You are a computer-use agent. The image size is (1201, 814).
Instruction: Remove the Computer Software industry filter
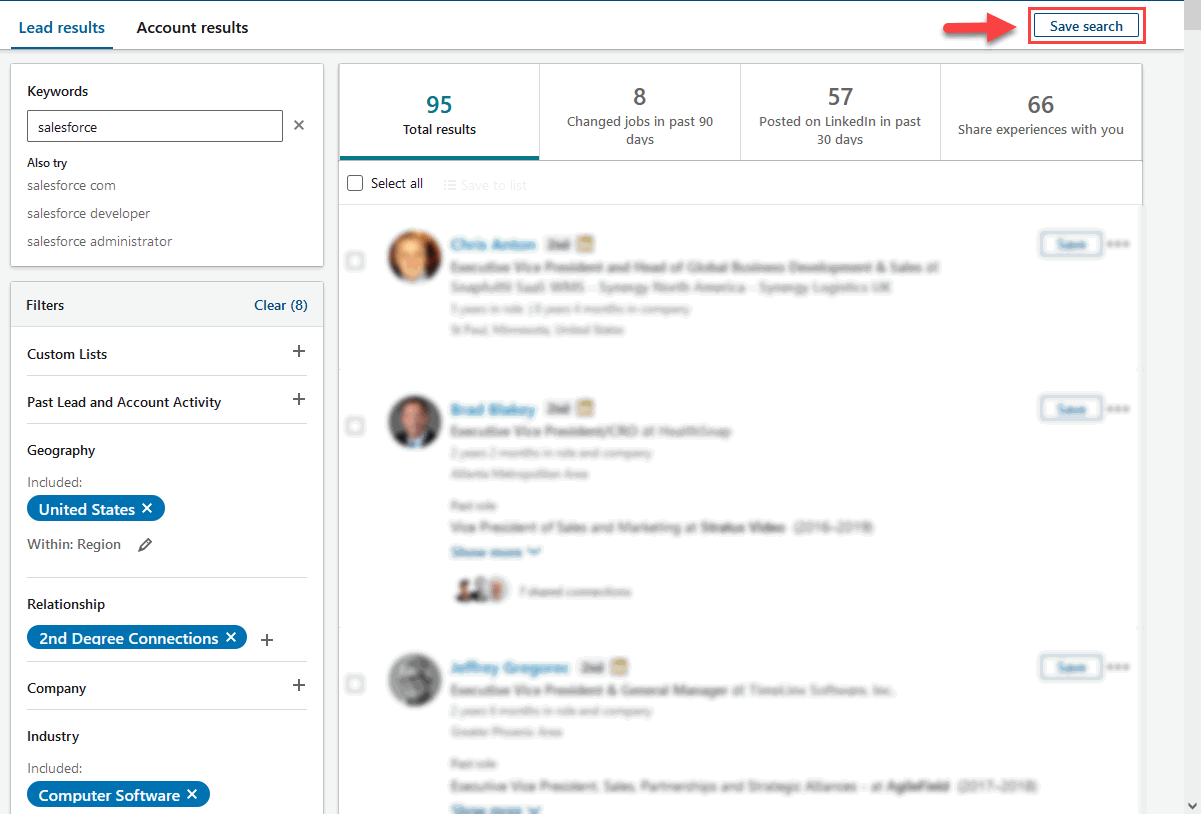click(192, 794)
